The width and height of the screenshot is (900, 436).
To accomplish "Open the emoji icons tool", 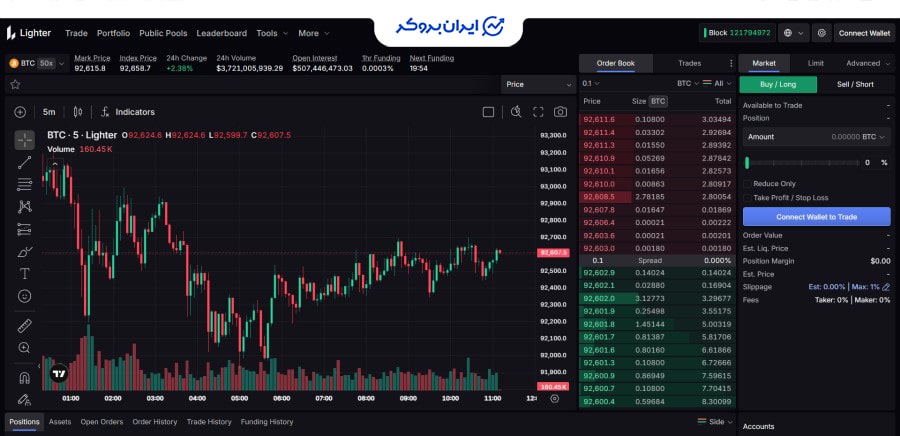I will click(25, 296).
